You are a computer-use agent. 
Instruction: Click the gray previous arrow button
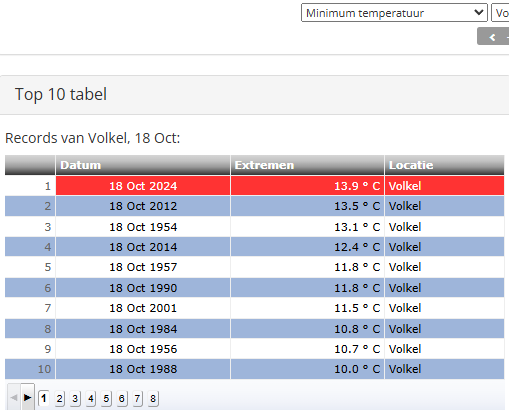tap(493, 37)
